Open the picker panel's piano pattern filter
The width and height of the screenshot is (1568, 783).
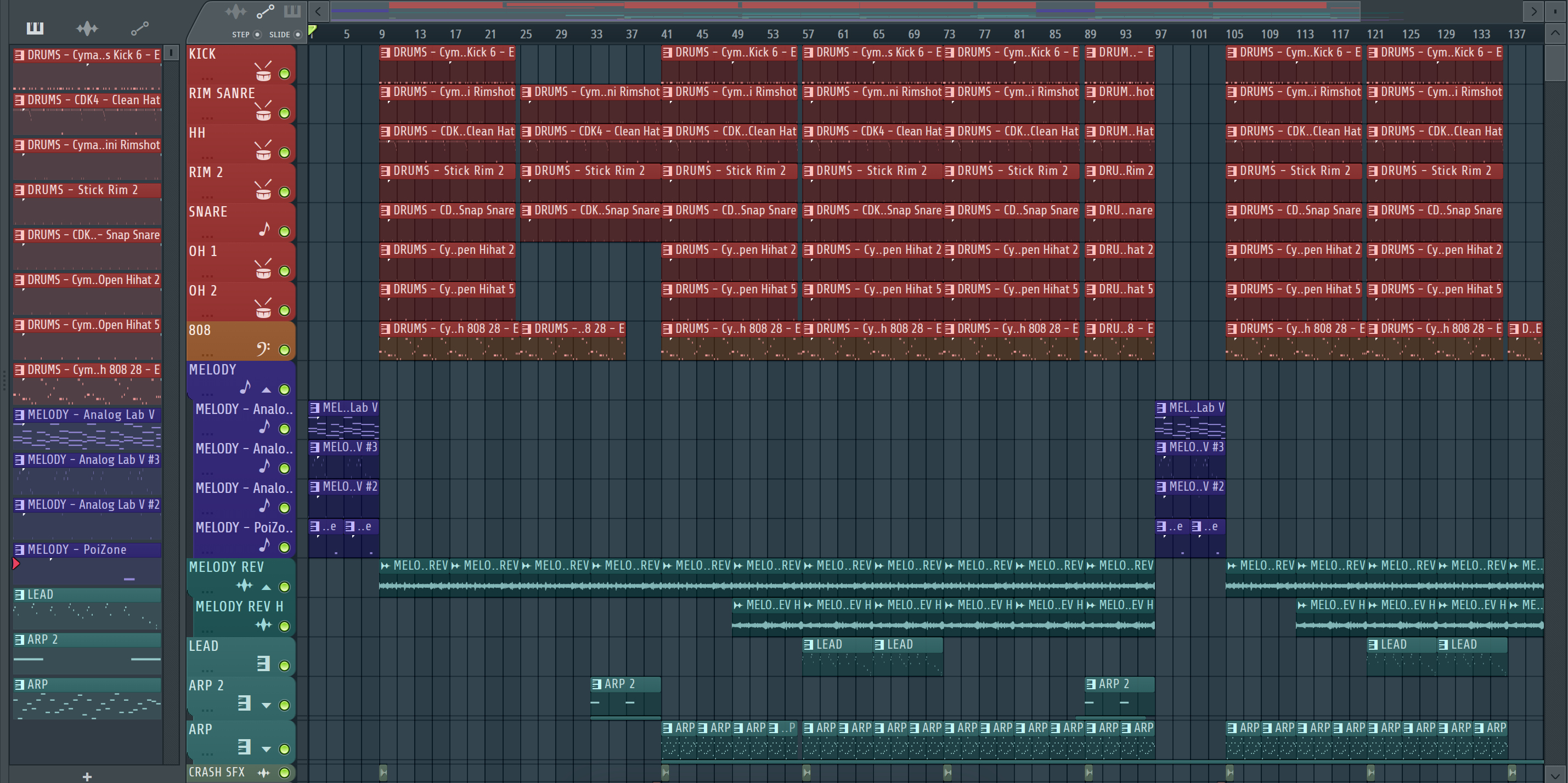pos(35,28)
